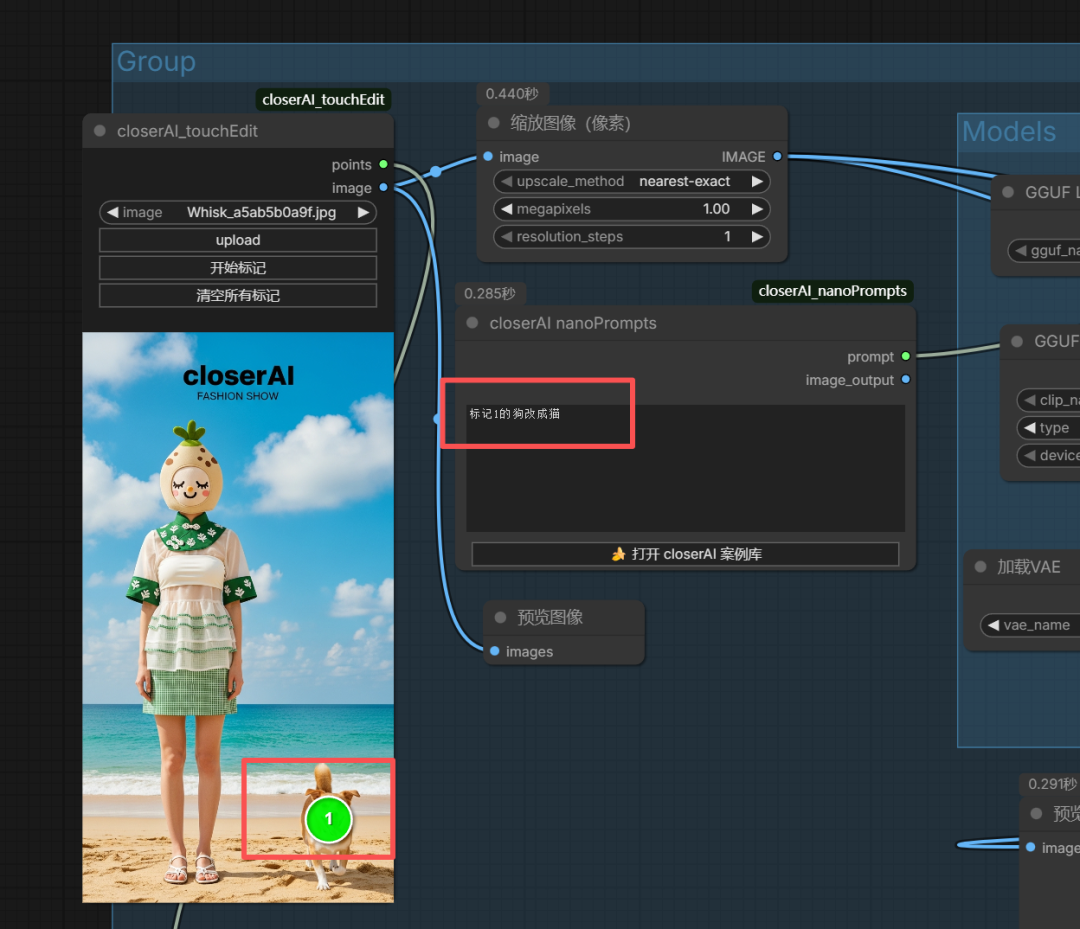Collapse the closerAI nanoPrompts node dot
Viewport: 1080px width, 929px height.
pyautogui.click(x=472, y=323)
